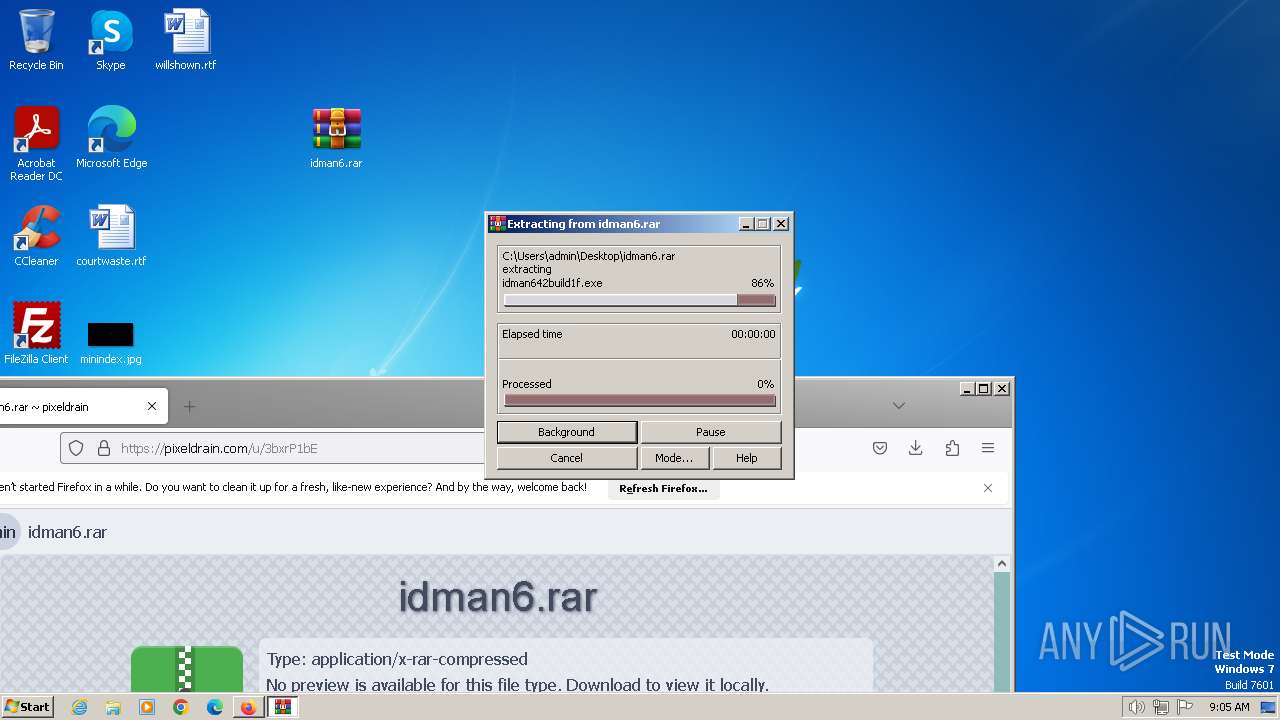Launch Internet Explorer from taskbar
Viewport: 1280px width, 720px height.
[x=79, y=707]
